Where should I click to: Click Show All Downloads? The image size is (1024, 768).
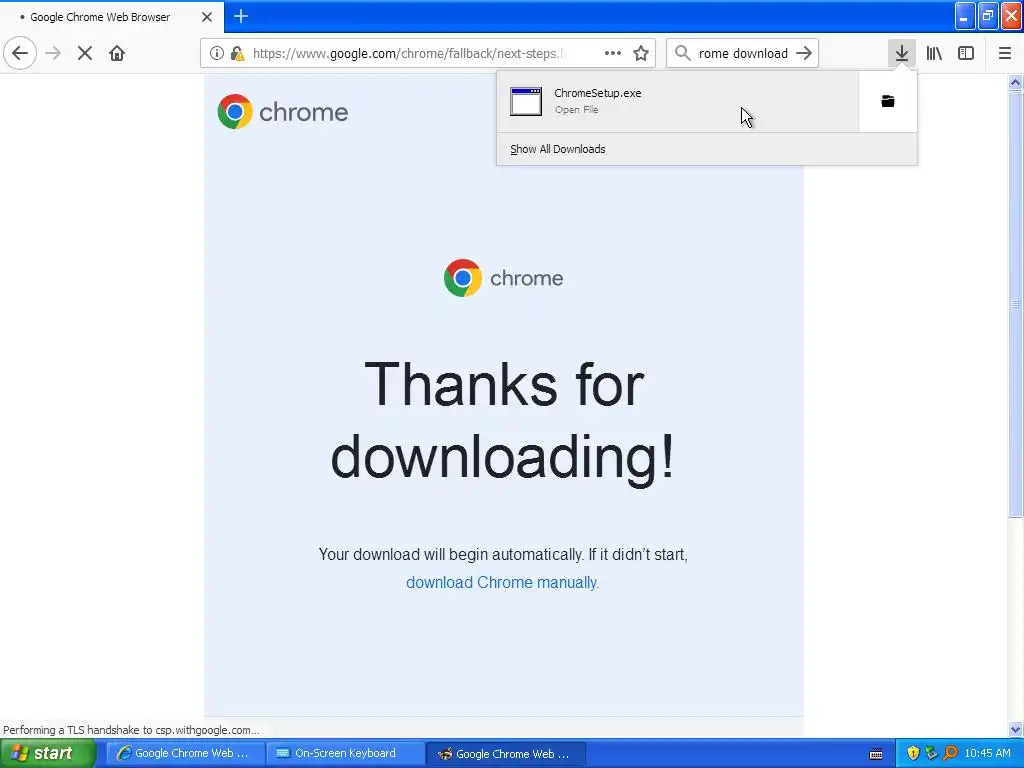(x=558, y=149)
